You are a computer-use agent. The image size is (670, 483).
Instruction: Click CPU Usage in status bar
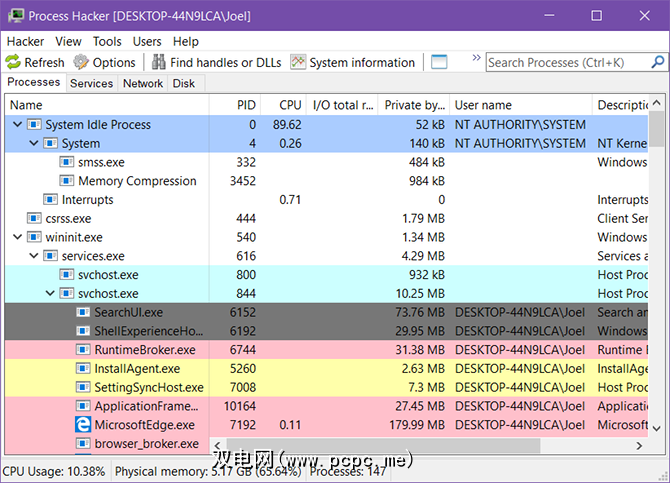click(54, 471)
